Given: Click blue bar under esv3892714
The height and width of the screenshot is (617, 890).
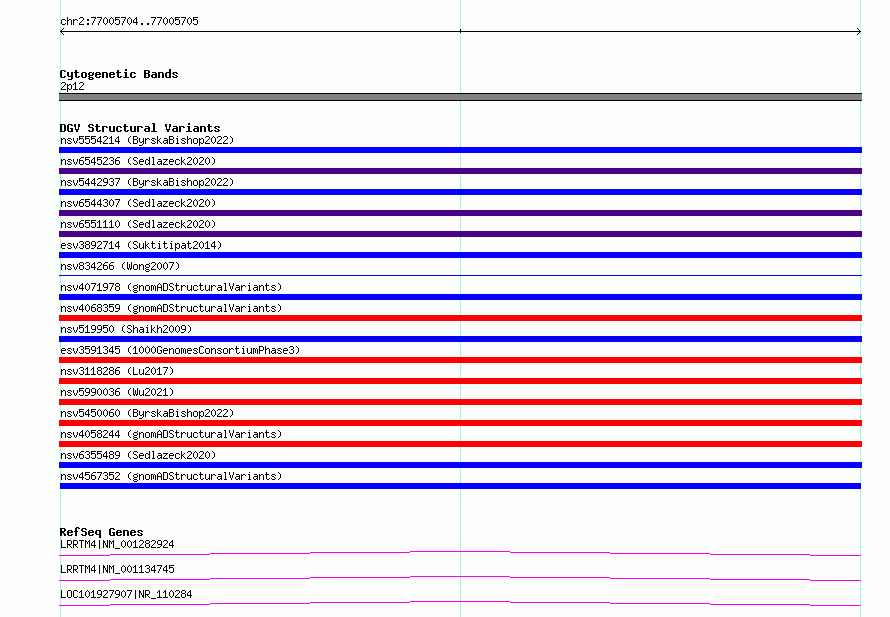Looking at the screenshot, I should coord(460,255).
